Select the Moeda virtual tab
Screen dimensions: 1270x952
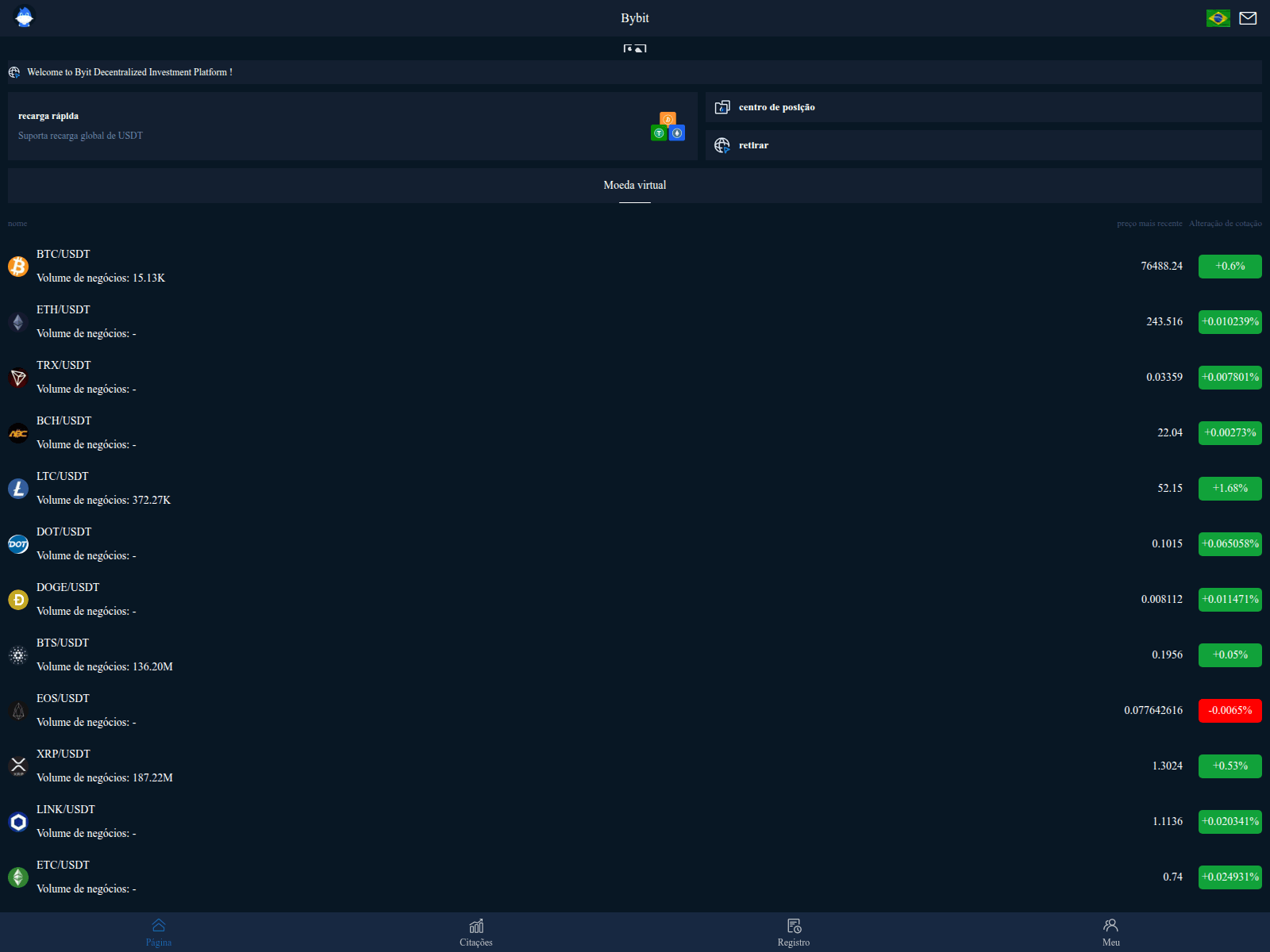point(635,185)
